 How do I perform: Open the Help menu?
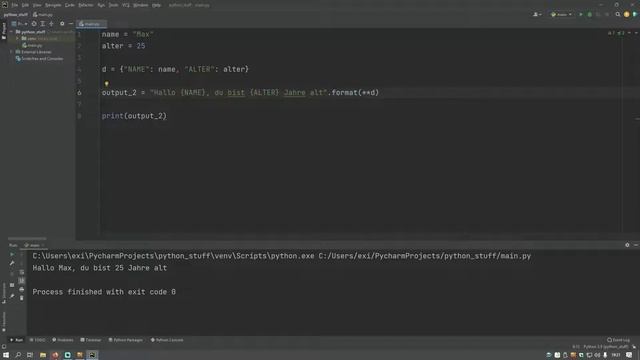[156, 5]
